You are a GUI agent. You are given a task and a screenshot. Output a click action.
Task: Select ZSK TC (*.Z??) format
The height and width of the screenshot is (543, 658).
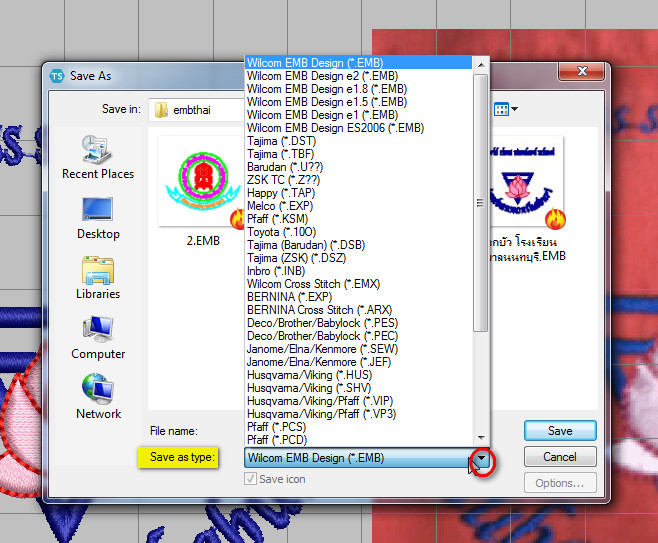(x=359, y=180)
